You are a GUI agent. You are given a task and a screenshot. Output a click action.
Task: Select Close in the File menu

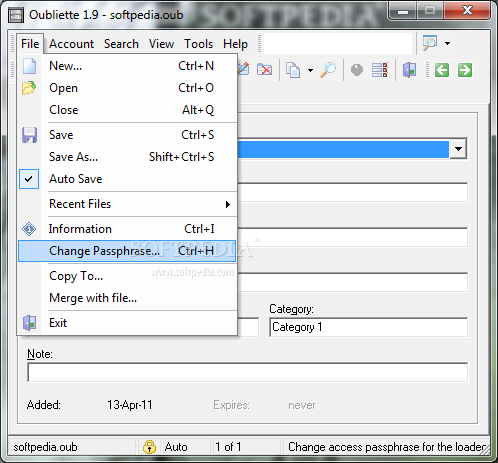pos(128,110)
